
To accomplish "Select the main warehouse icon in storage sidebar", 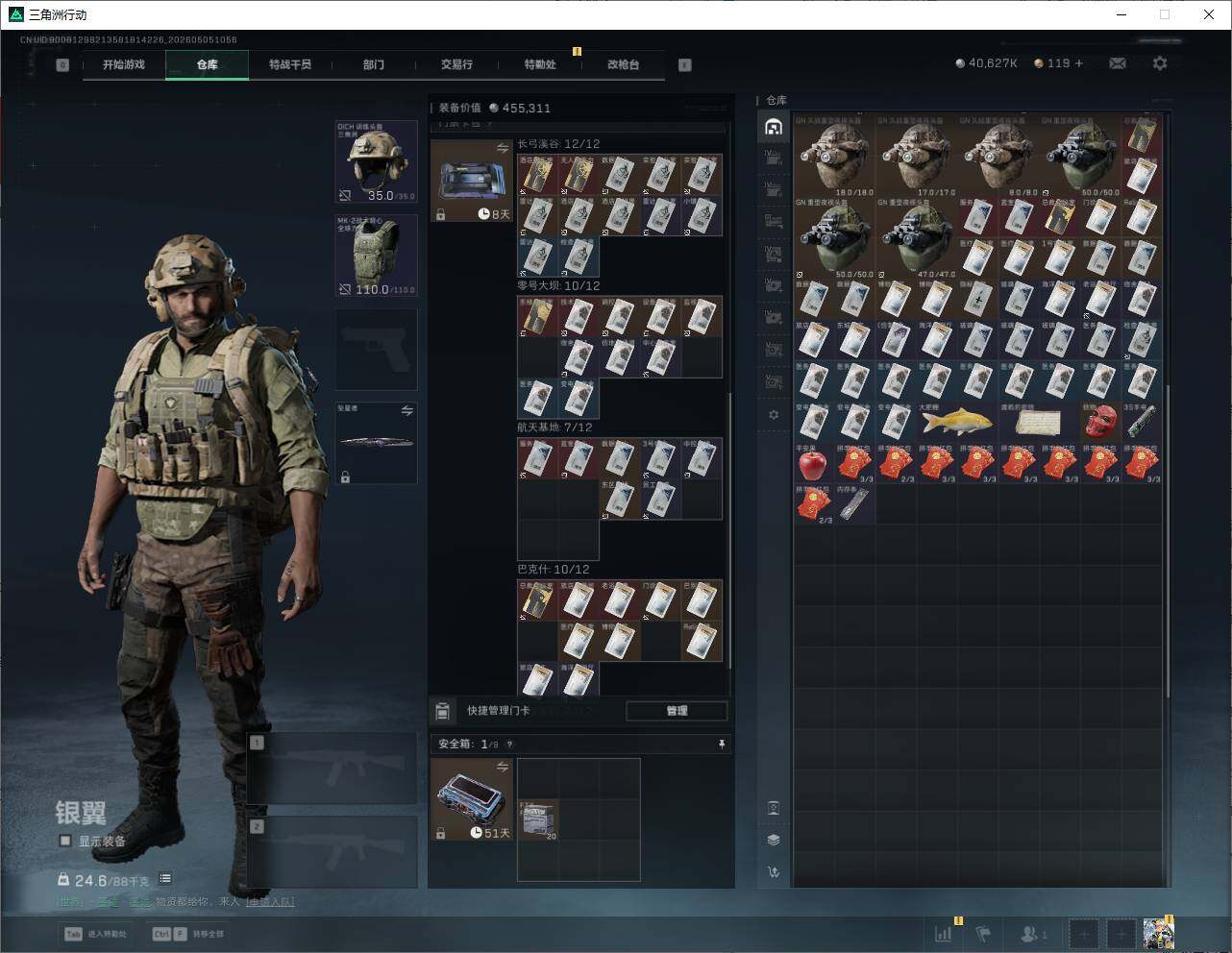I will (774, 127).
